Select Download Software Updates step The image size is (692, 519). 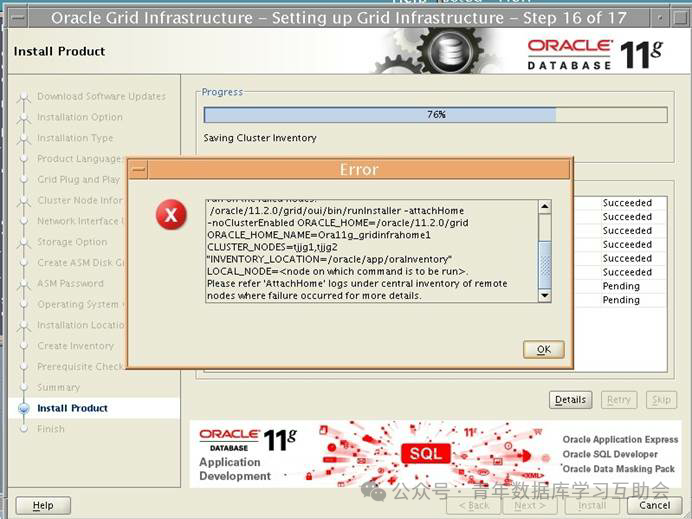pos(102,96)
